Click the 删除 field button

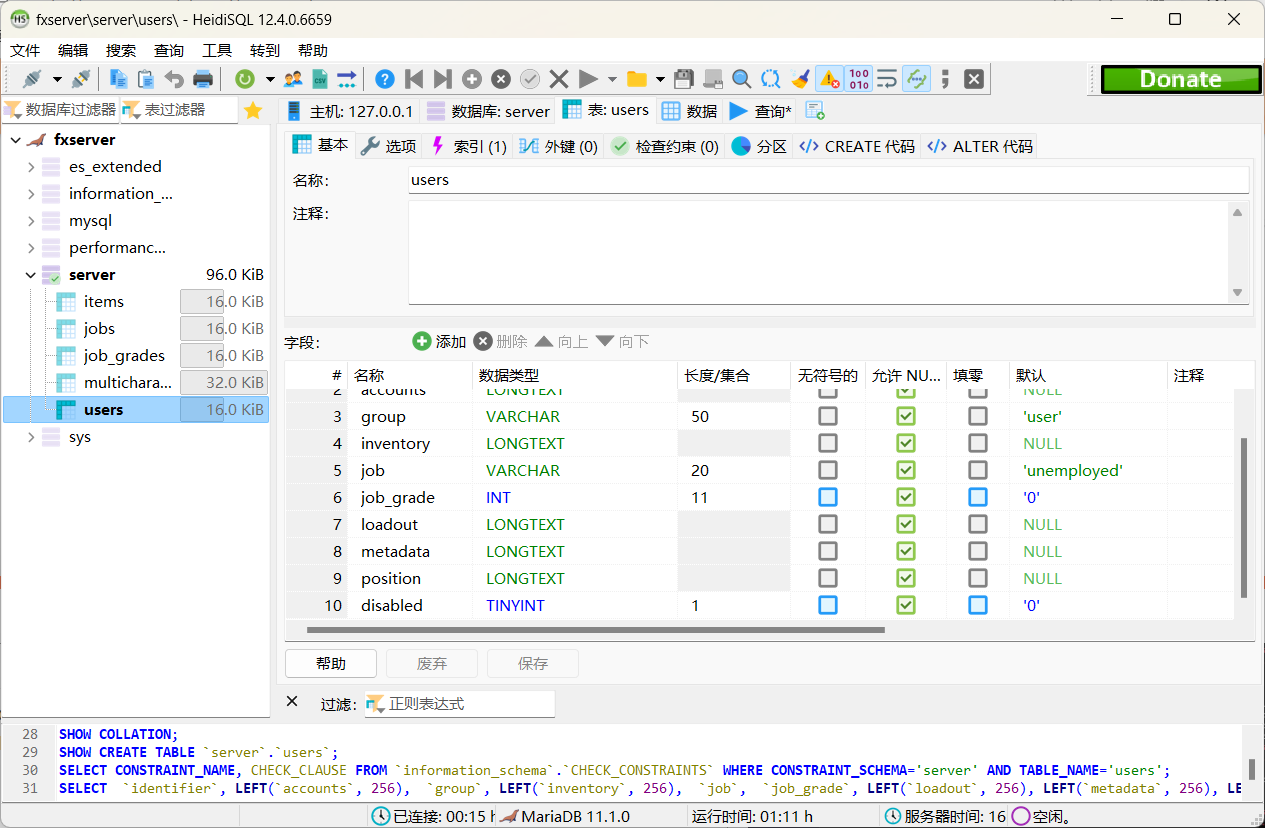pos(500,341)
